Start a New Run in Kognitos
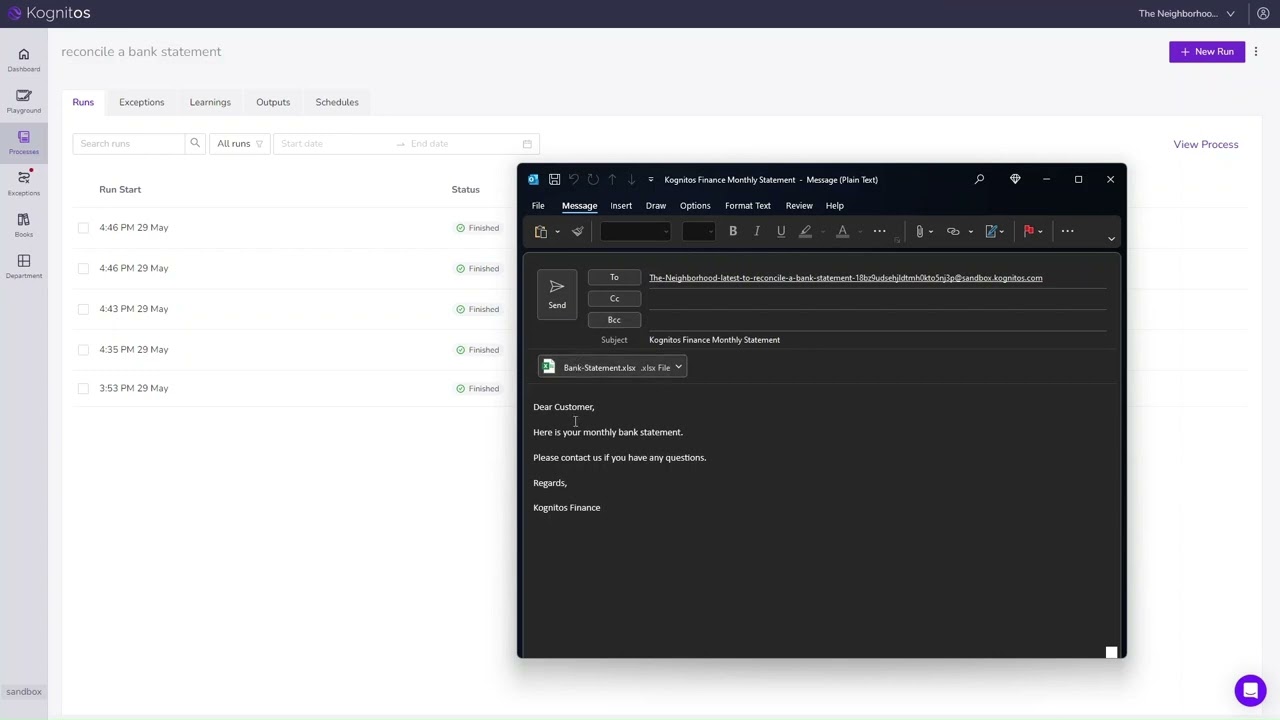Image resolution: width=1280 pixels, height=720 pixels. point(1207,52)
